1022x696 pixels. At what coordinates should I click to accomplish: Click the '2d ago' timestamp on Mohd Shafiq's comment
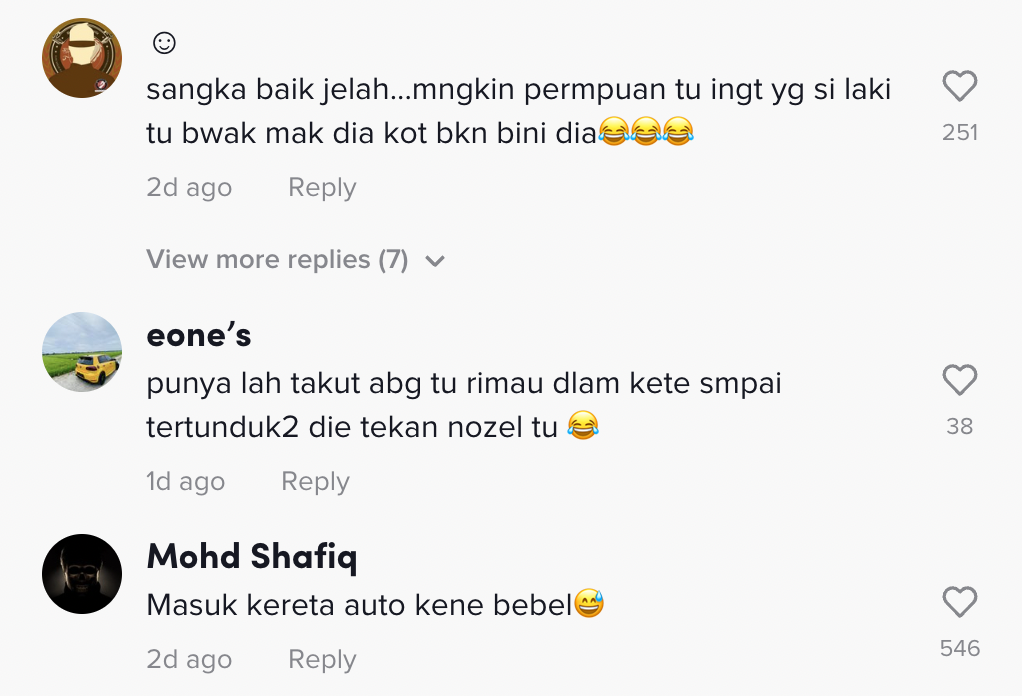[x=189, y=660]
